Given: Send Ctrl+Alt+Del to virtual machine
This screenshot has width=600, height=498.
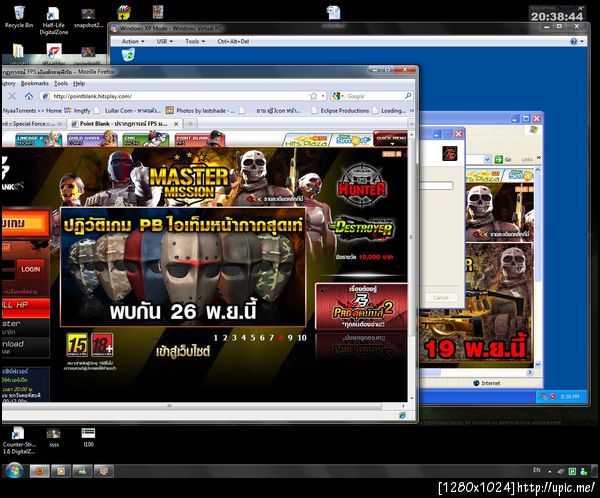Looking at the screenshot, I should point(233,41).
